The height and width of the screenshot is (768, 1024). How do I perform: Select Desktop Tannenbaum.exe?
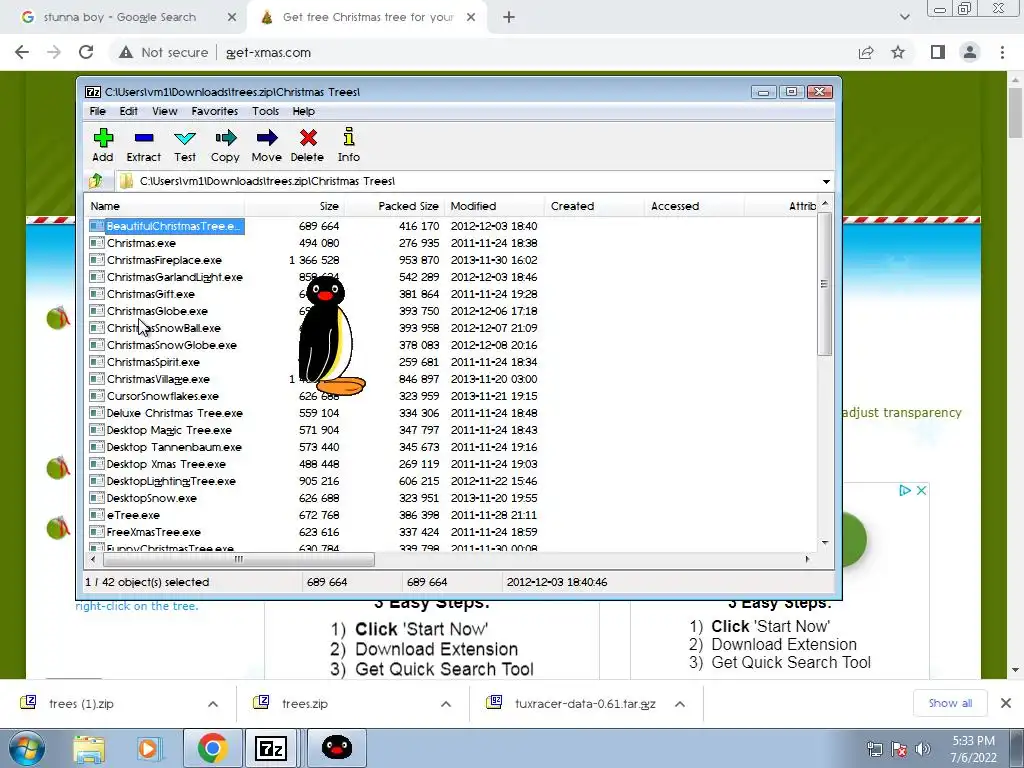point(174,447)
